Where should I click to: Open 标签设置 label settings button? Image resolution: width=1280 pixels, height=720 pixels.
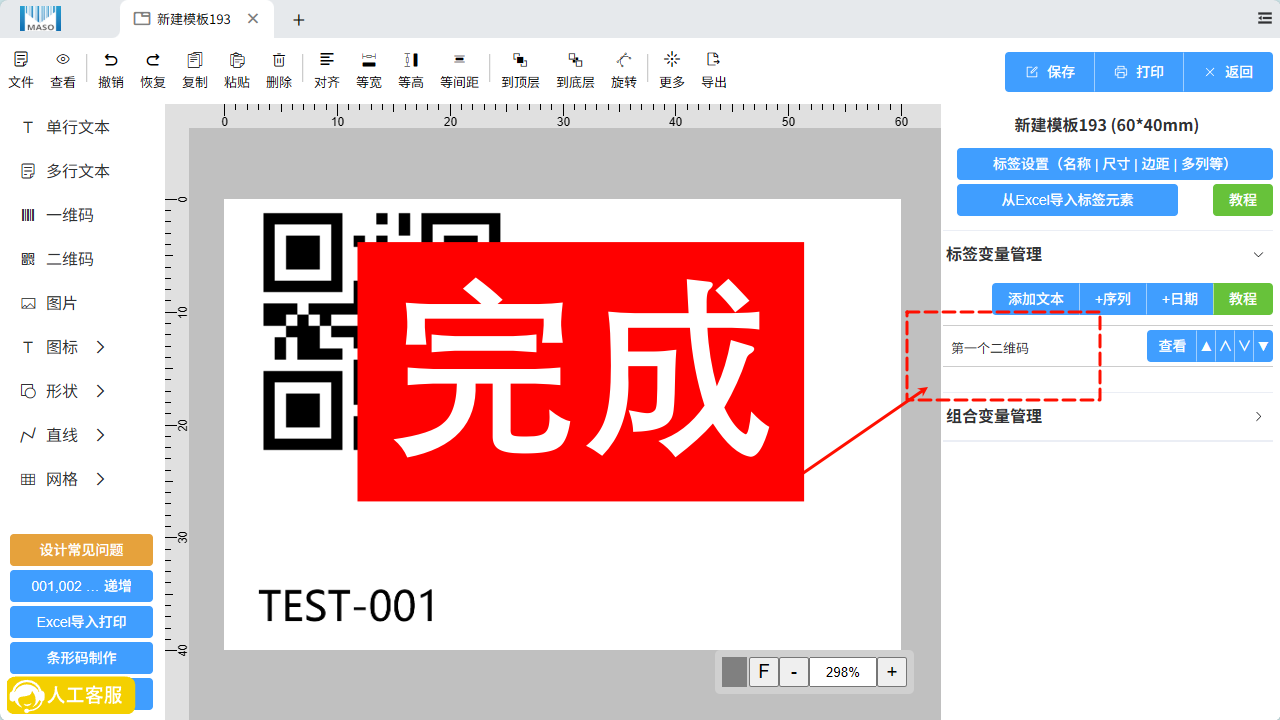pyautogui.click(x=1115, y=164)
